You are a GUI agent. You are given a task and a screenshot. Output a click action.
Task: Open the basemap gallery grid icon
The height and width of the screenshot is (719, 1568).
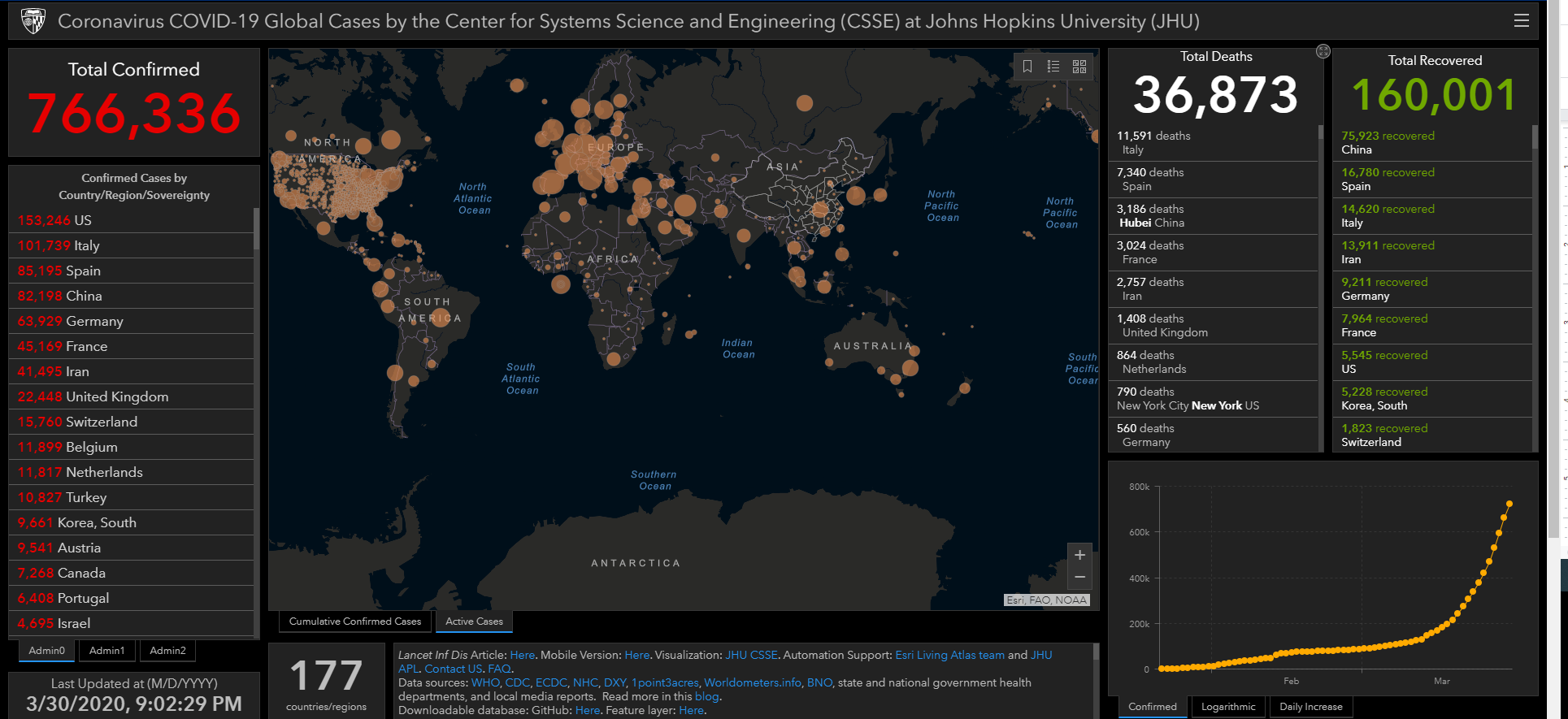tap(1079, 67)
